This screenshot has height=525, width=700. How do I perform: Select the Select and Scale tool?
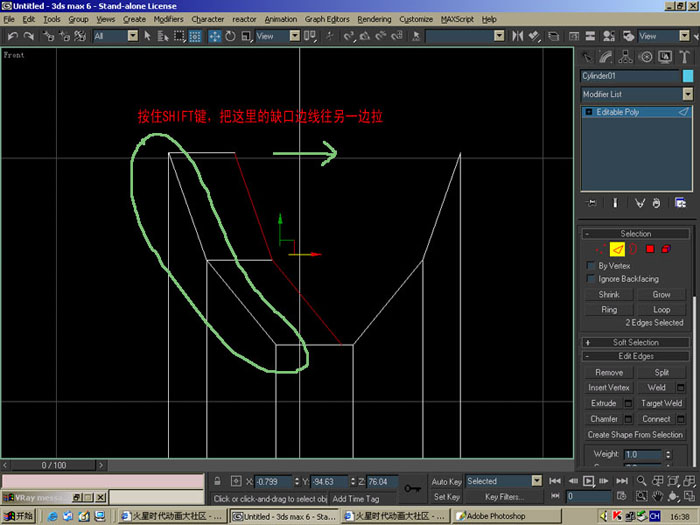[246, 36]
